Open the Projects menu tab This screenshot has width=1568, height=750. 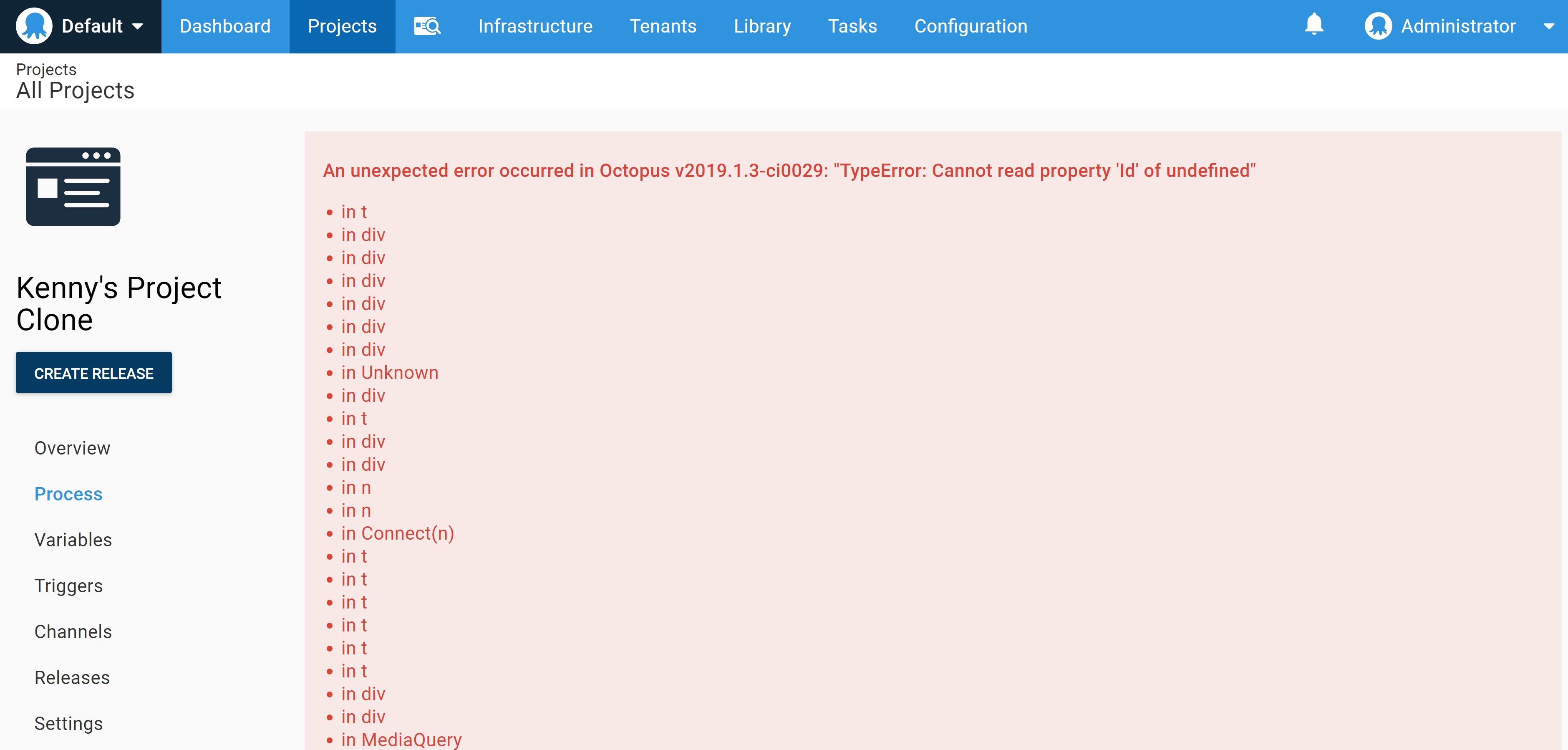click(x=342, y=26)
